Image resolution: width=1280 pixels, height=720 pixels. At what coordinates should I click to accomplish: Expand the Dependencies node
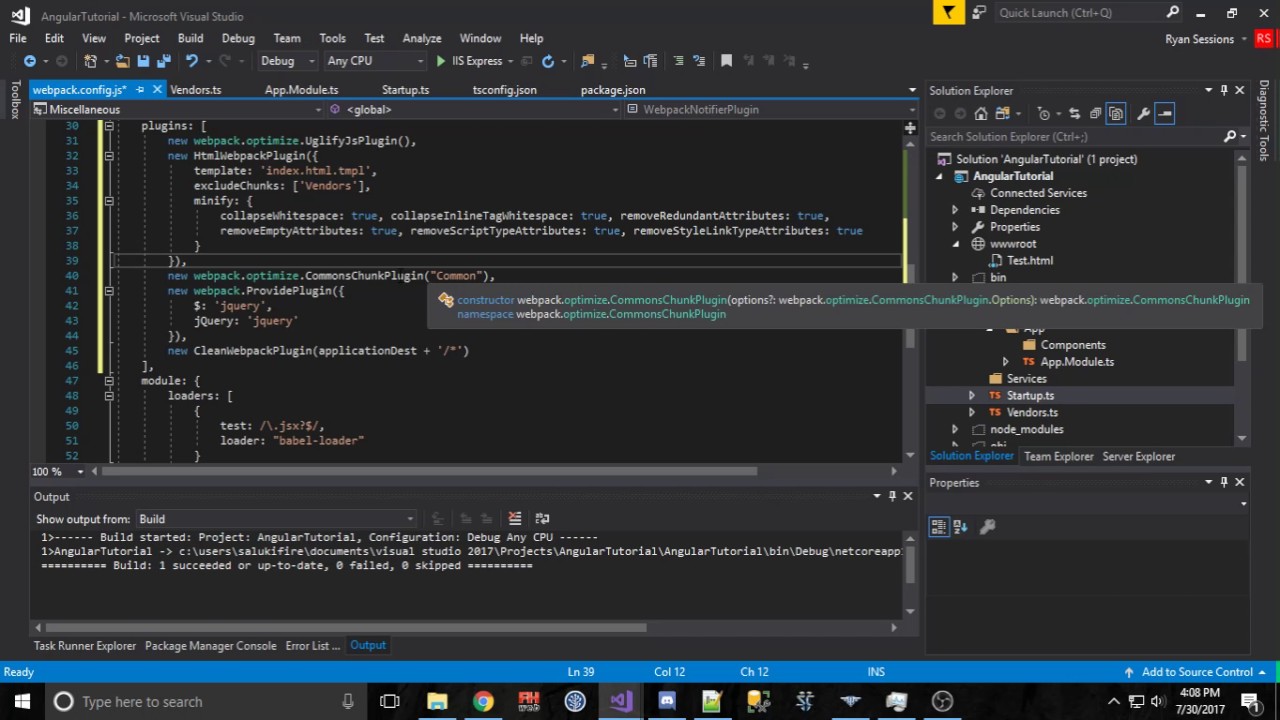955,210
